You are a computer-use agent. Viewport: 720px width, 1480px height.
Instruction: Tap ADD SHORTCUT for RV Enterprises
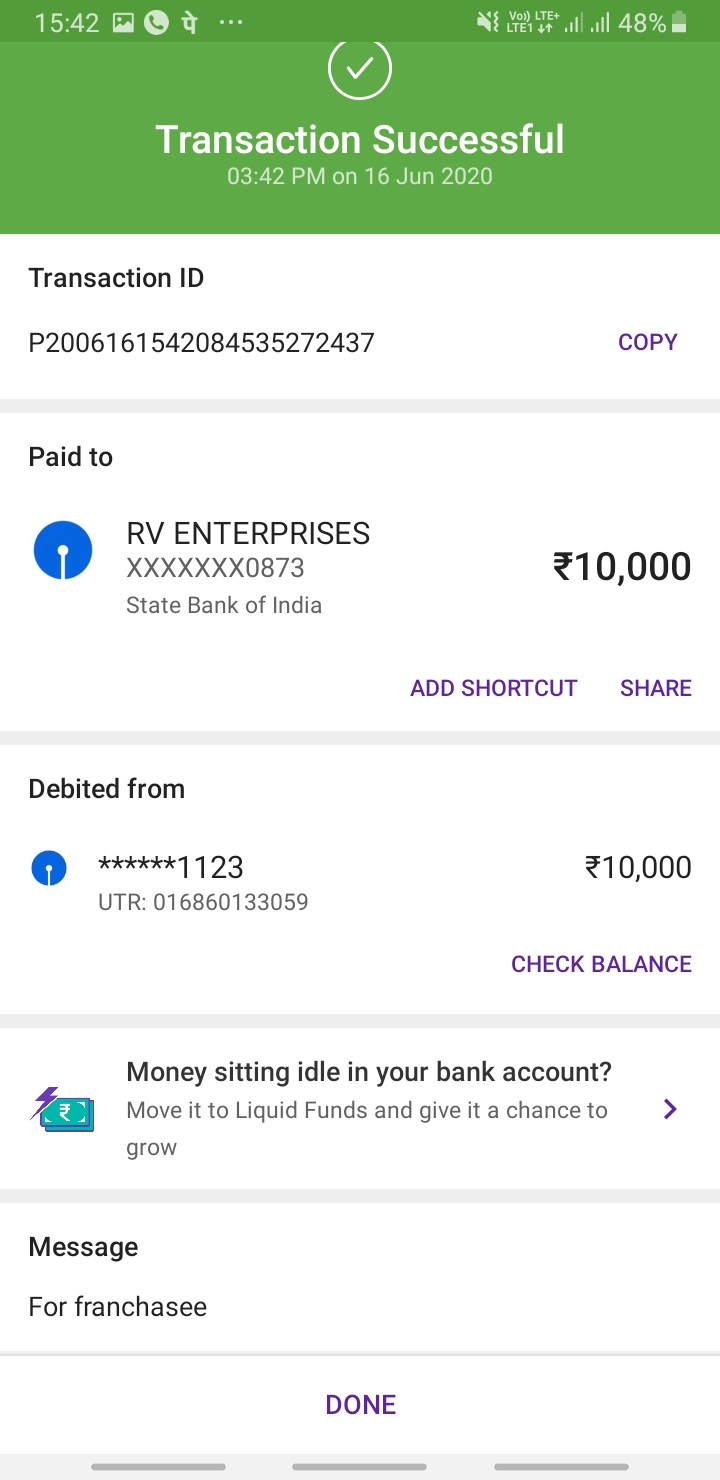pyautogui.click(x=493, y=688)
